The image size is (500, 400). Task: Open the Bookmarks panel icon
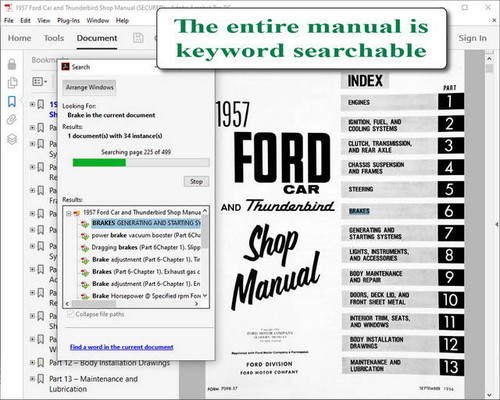(12, 101)
